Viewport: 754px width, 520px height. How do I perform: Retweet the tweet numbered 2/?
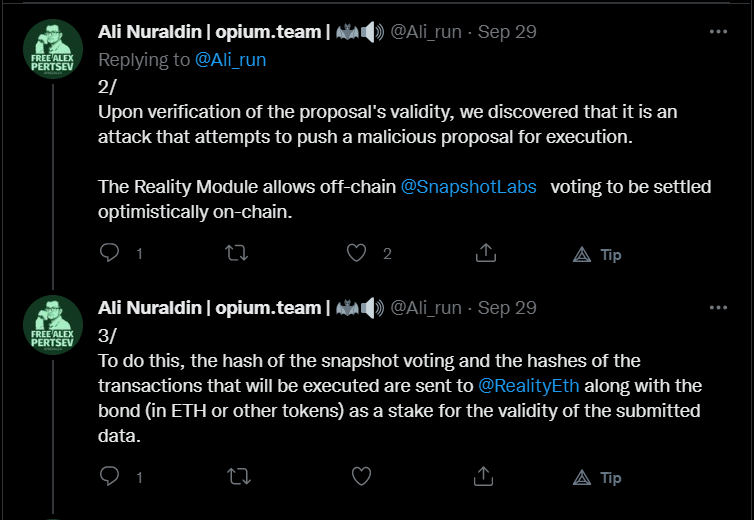(237, 253)
